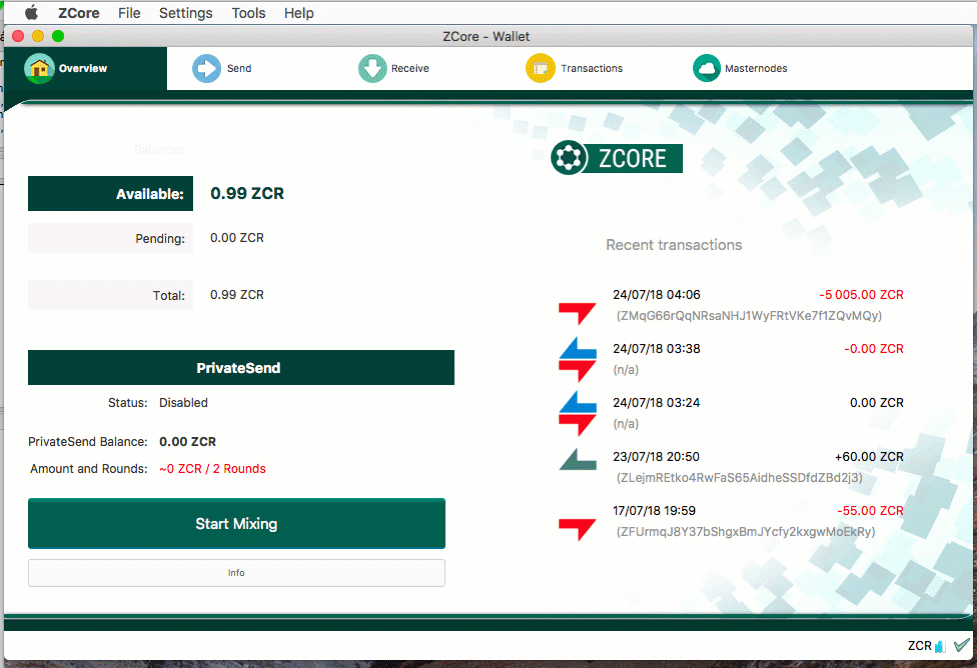The height and width of the screenshot is (668, 977).
Task: Click the red sent icon for 17/07/18 19:59
Action: [x=577, y=530]
